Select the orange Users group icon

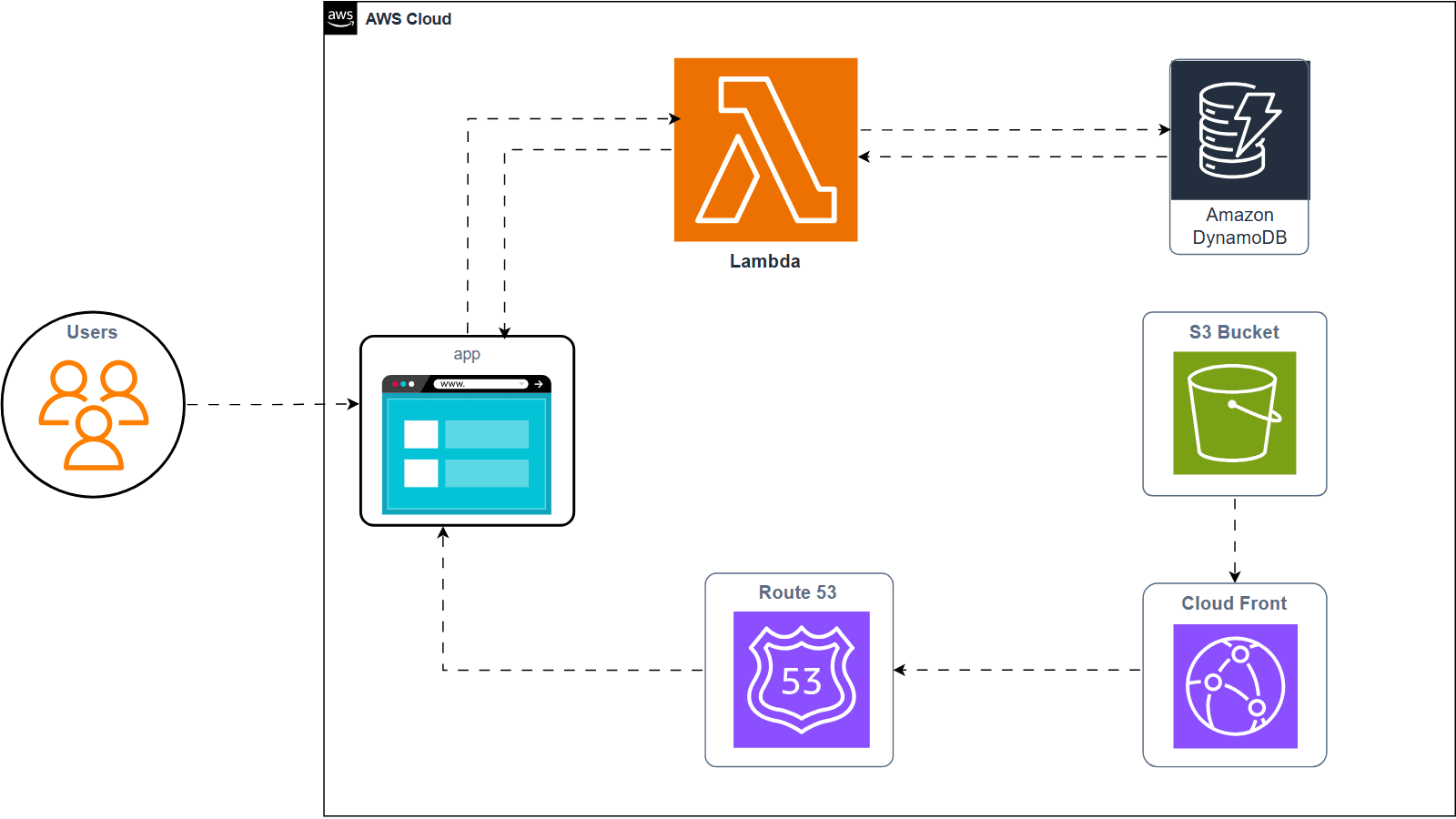point(93,415)
